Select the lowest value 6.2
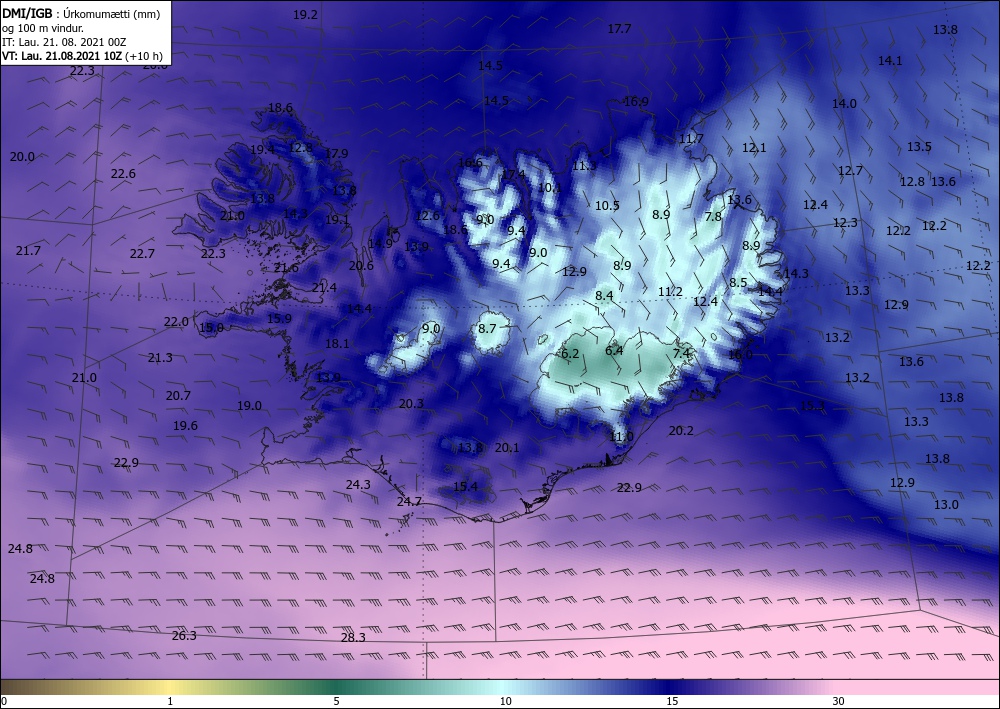 [570, 353]
